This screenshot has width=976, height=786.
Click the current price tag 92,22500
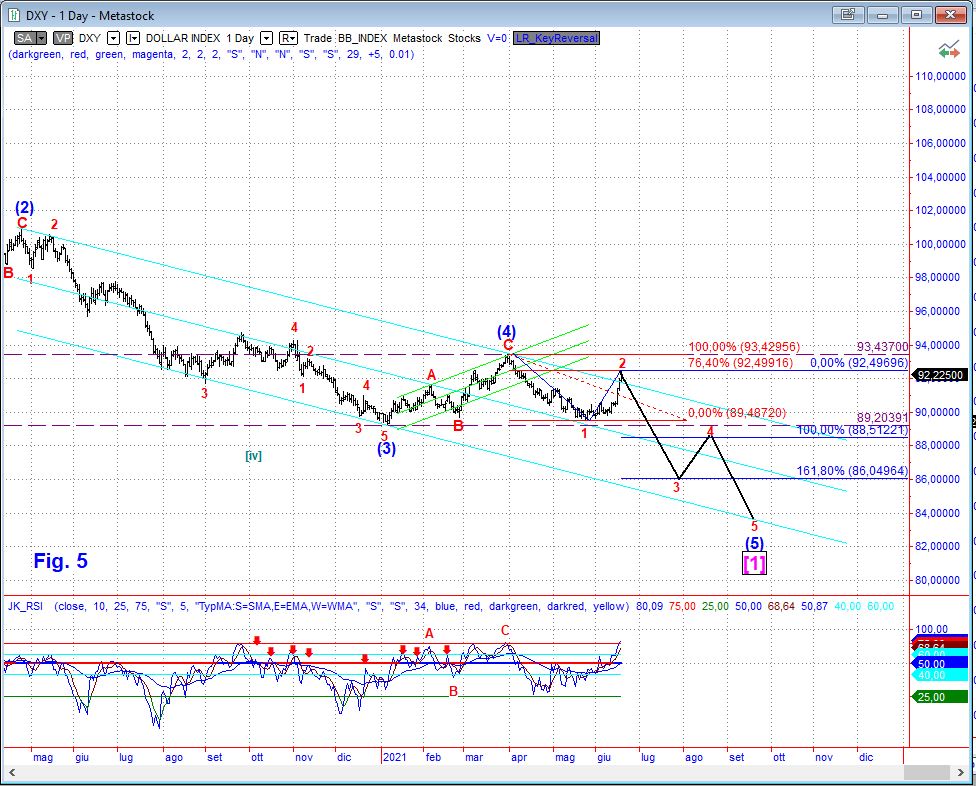(x=940, y=376)
